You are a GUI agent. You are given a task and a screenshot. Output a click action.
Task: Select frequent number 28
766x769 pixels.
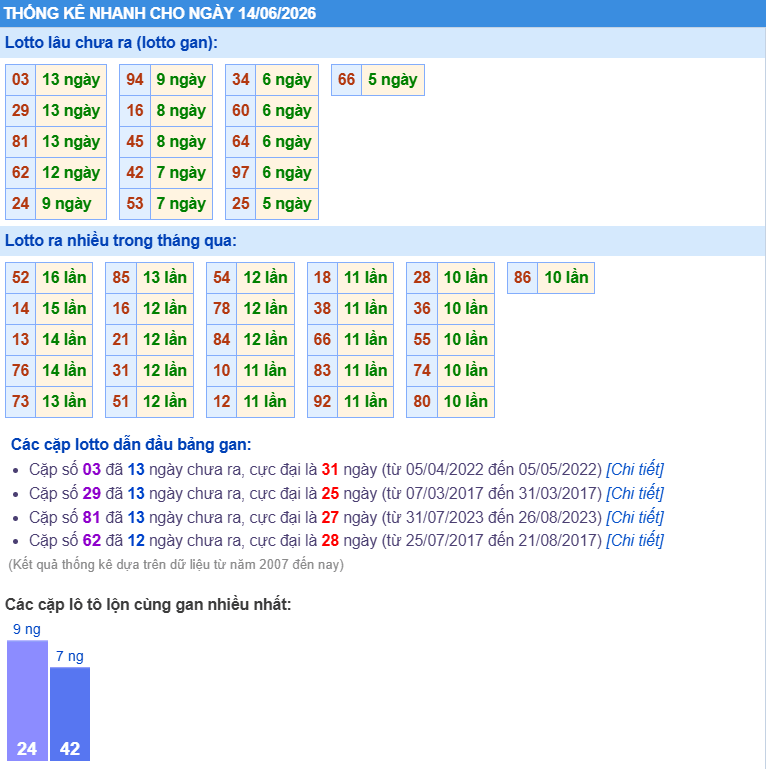[x=422, y=278]
